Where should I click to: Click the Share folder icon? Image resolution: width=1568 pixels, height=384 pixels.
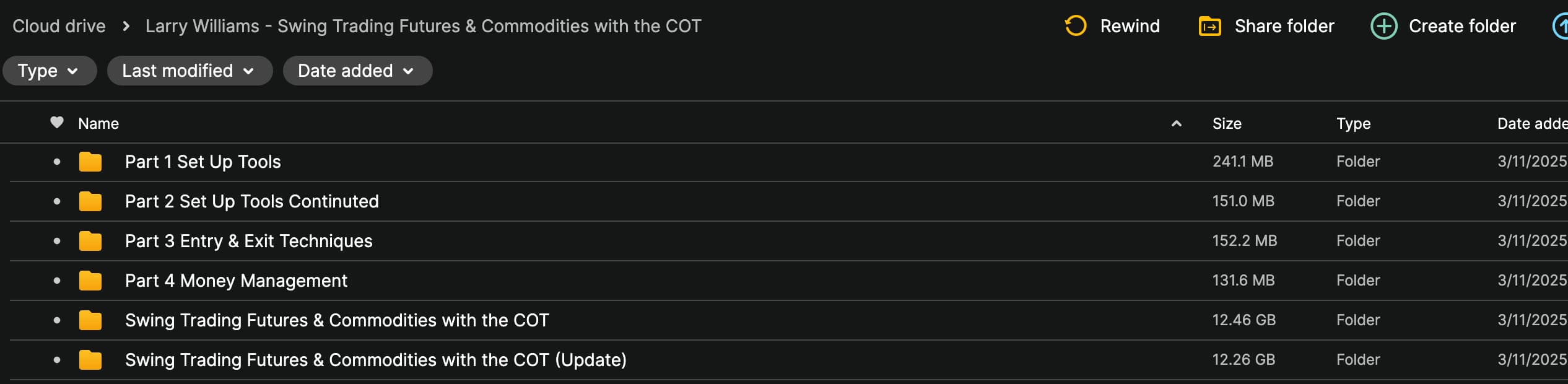[1209, 27]
